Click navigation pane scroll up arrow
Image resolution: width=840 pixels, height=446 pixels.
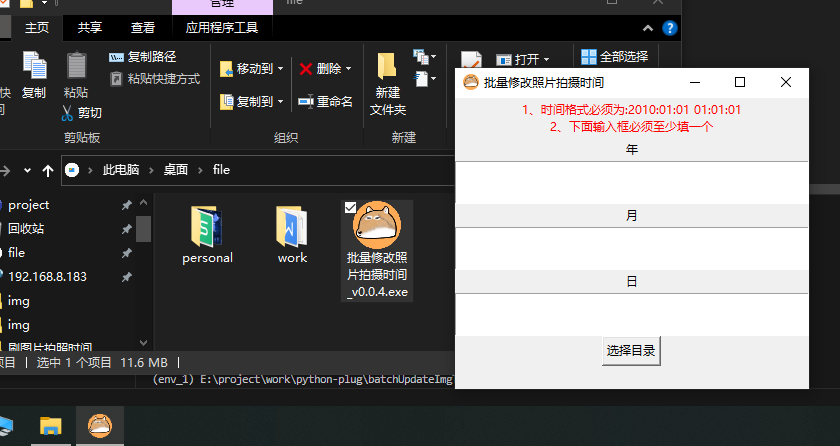click(x=144, y=203)
